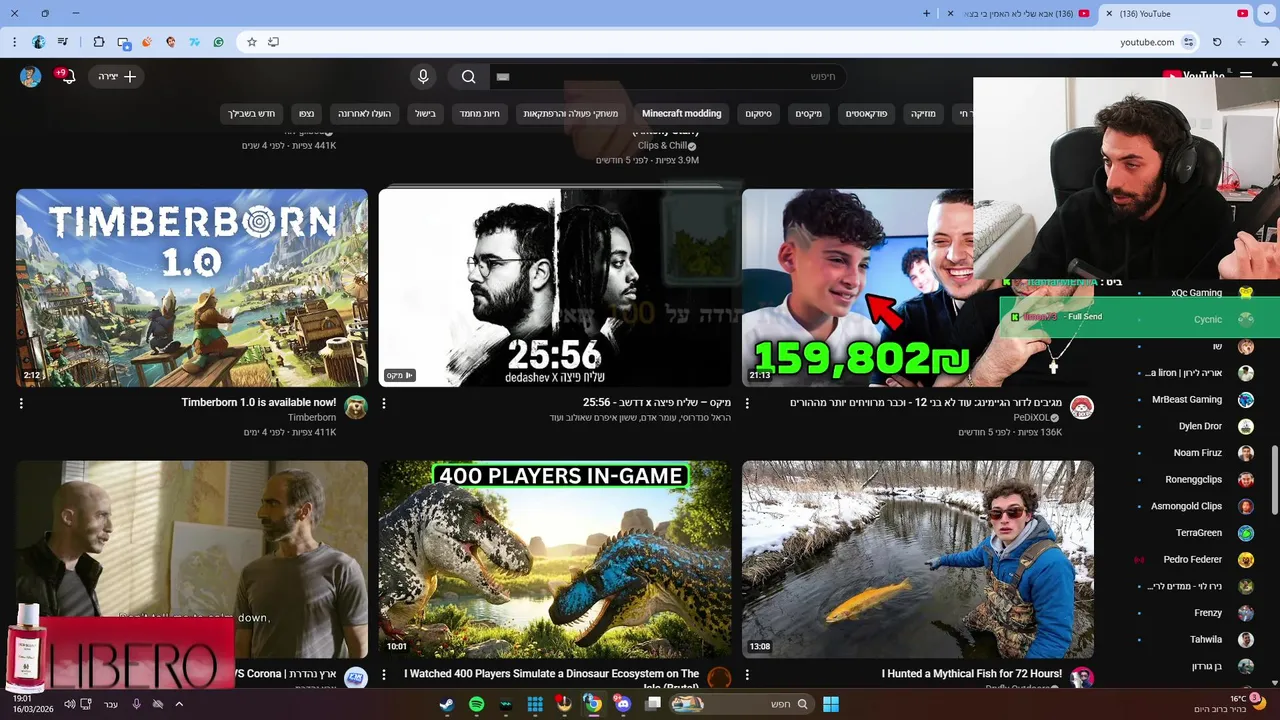Open the Google Chrome taskbar icon

(593, 704)
